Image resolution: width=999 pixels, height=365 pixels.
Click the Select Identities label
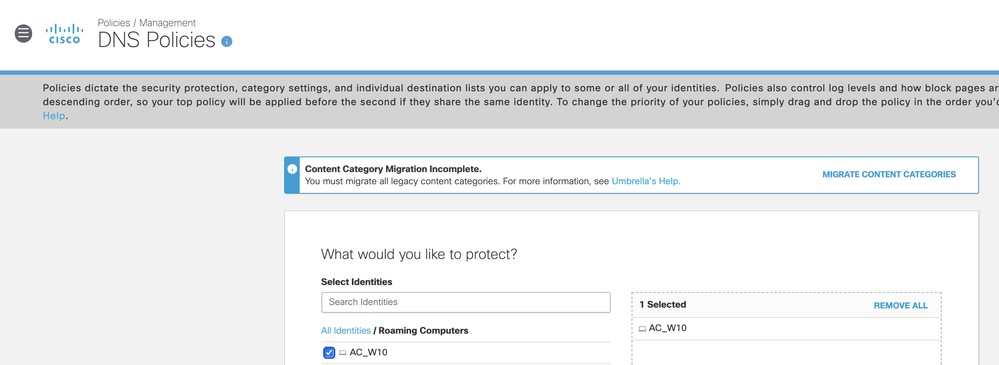coord(357,282)
